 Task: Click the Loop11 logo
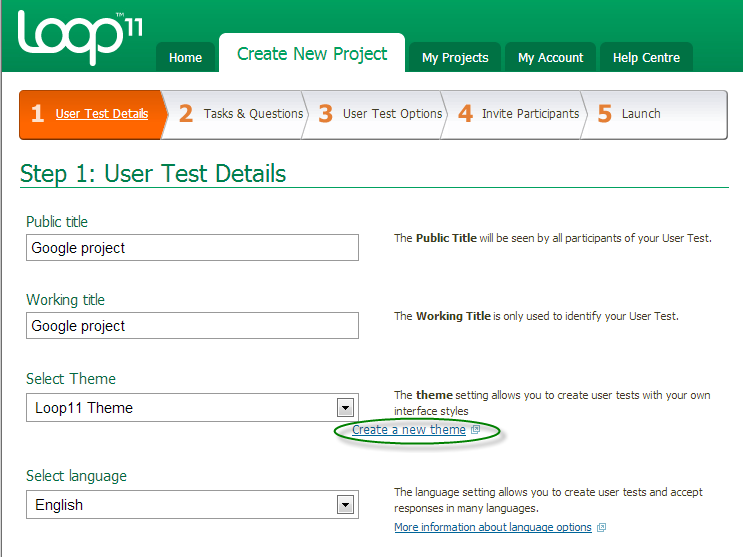[x=80, y=37]
